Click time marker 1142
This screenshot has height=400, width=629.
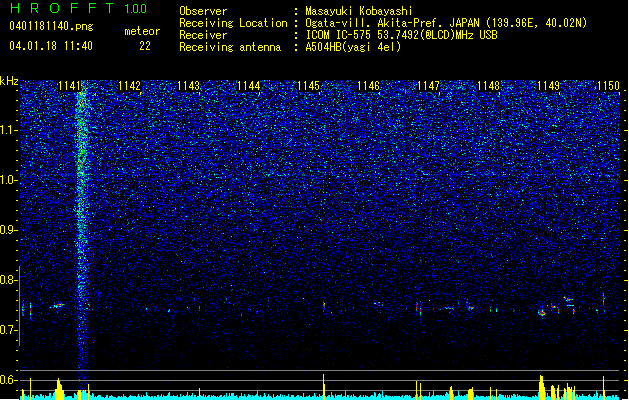pos(129,86)
